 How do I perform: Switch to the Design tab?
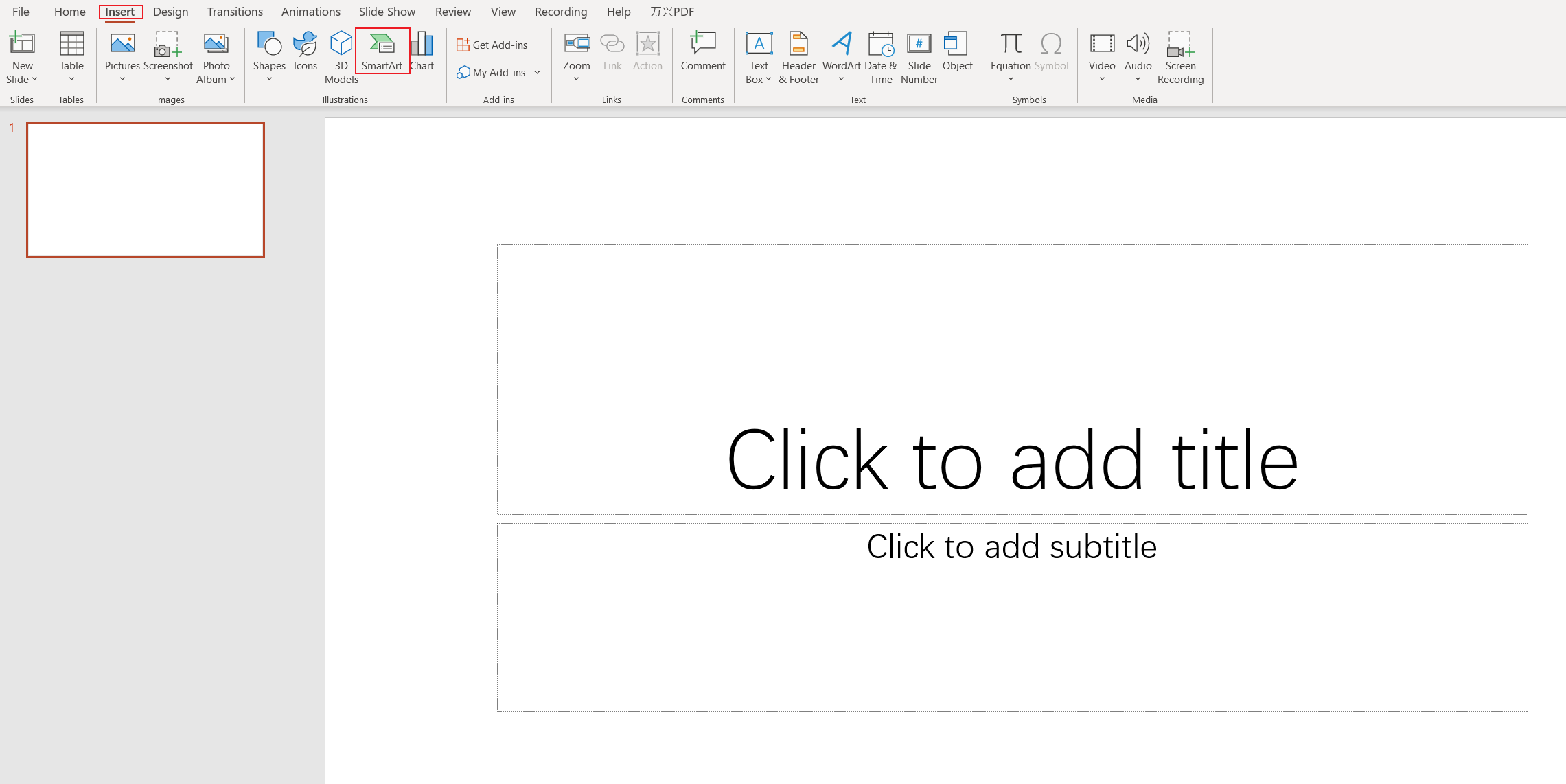click(170, 11)
